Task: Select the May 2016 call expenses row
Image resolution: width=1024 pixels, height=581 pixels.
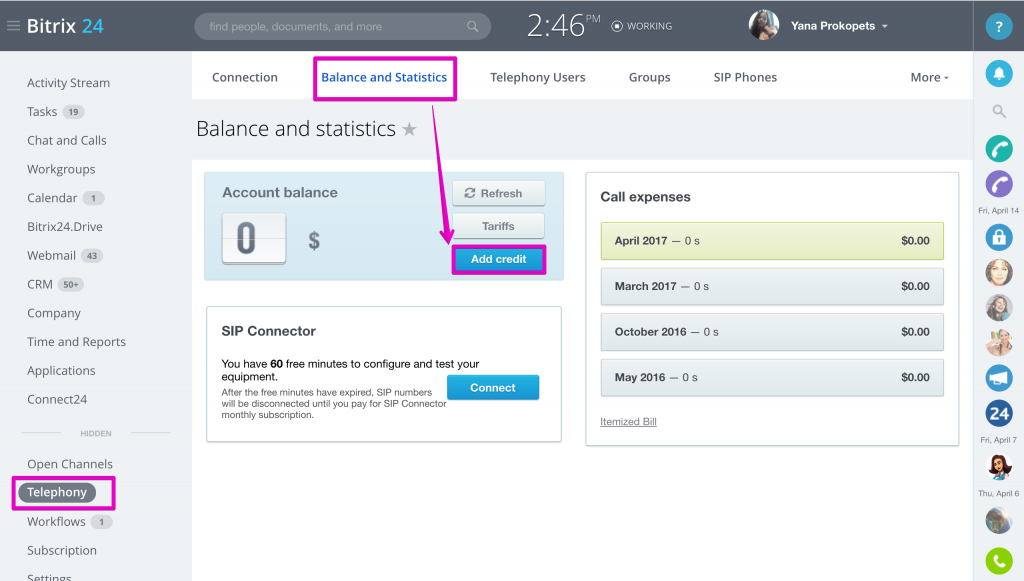Action: pyautogui.click(x=772, y=377)
